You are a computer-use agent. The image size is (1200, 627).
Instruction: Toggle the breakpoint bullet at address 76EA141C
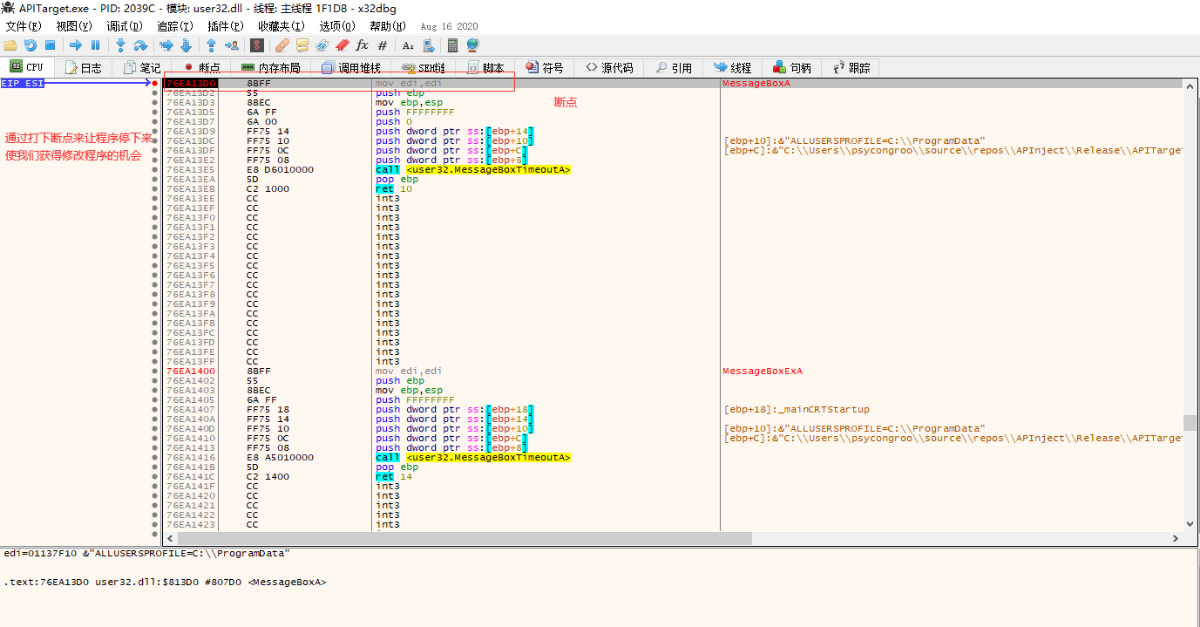tap(154, 477)
